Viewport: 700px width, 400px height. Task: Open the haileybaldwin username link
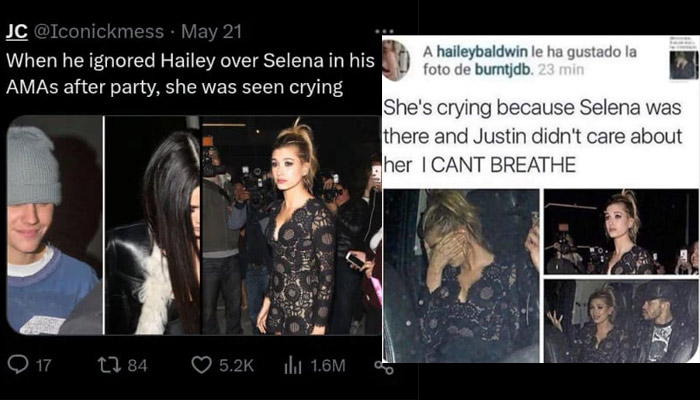[483, 52]
